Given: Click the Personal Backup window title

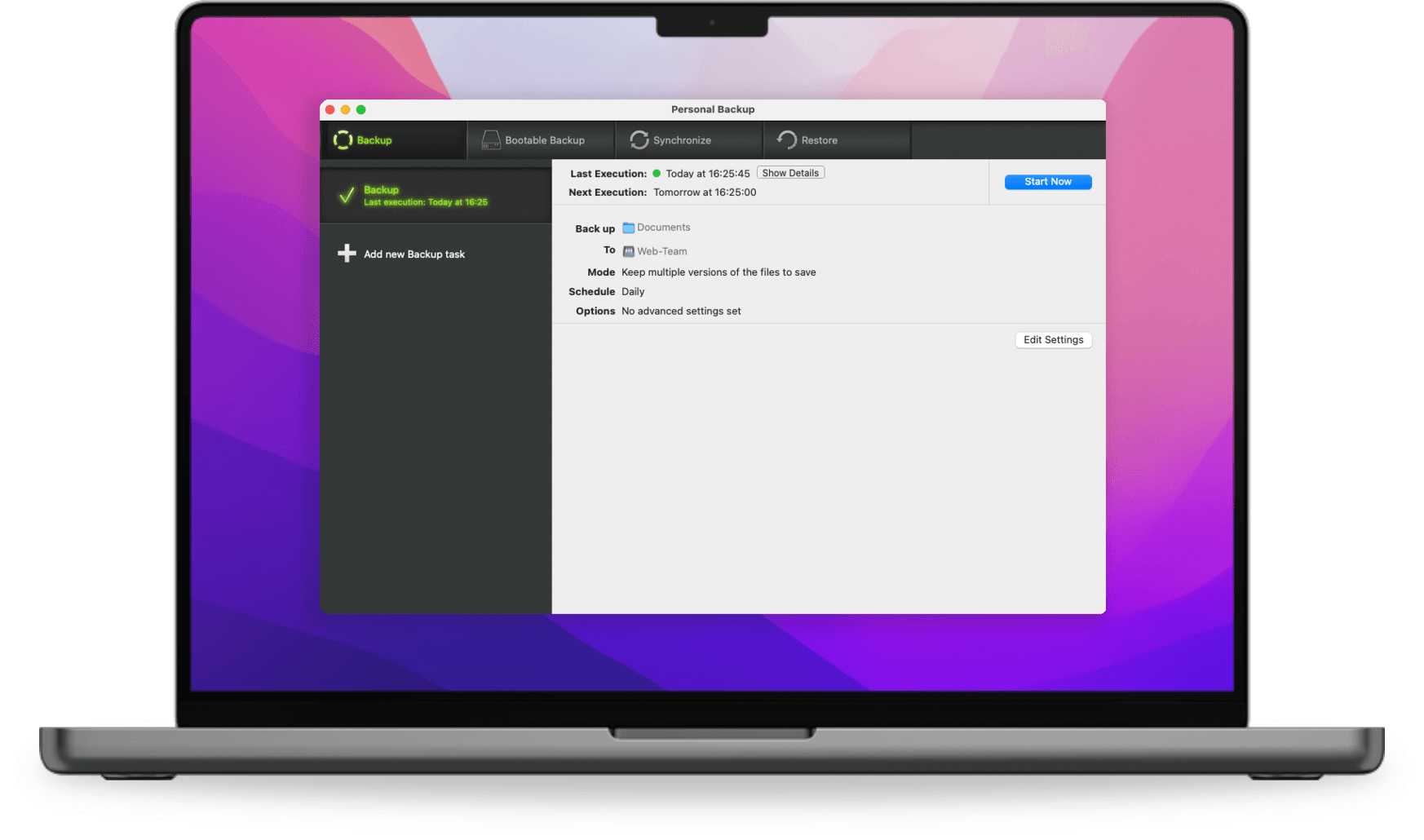Looking at the screenshot, I should point(713,109).
